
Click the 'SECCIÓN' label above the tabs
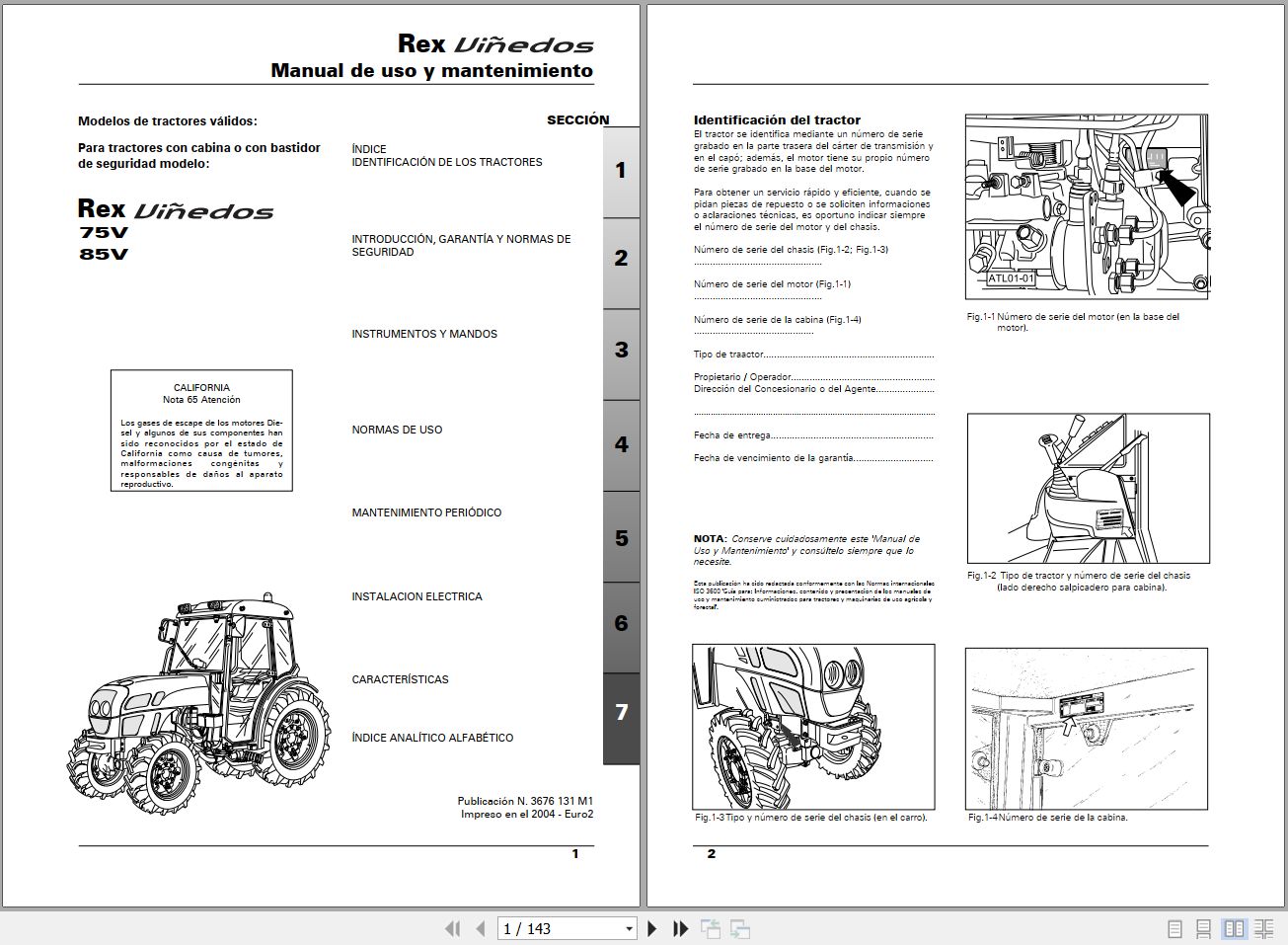[578, 119]
